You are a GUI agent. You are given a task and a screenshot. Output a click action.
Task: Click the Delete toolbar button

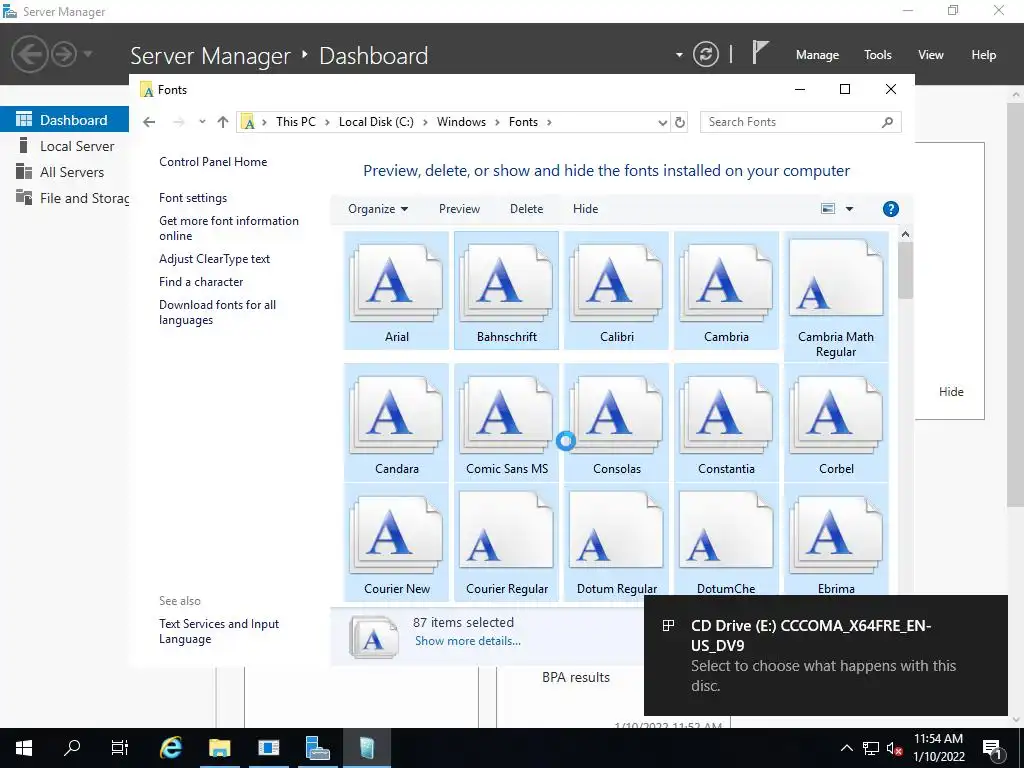pos(526,209)
